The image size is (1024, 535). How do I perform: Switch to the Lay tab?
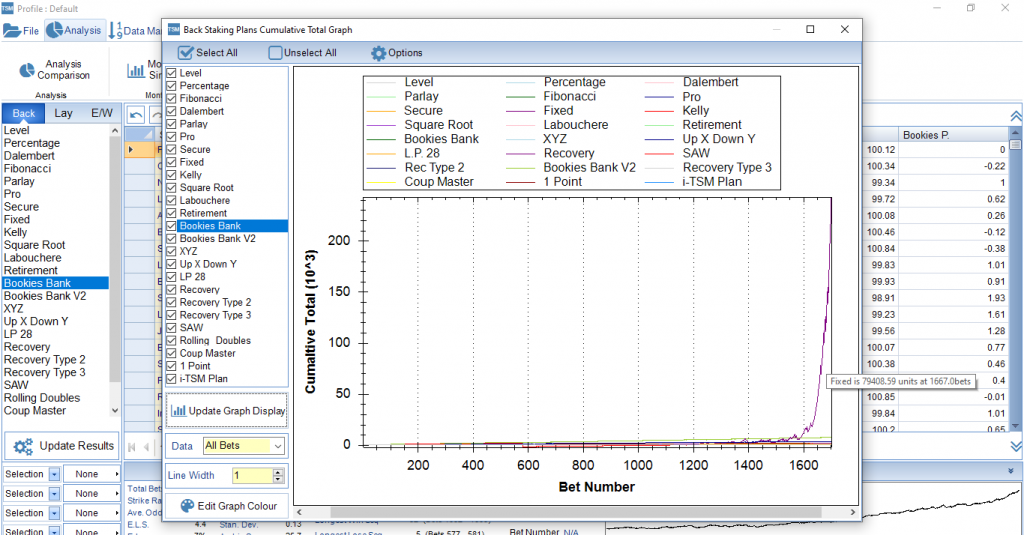(63, 113)
